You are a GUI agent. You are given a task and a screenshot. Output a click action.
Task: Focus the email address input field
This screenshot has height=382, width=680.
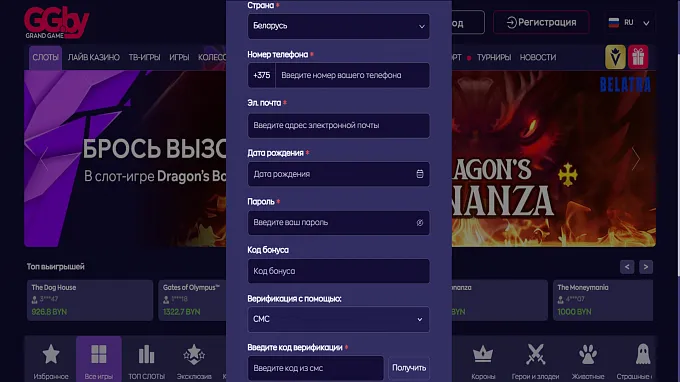(338, 125)
